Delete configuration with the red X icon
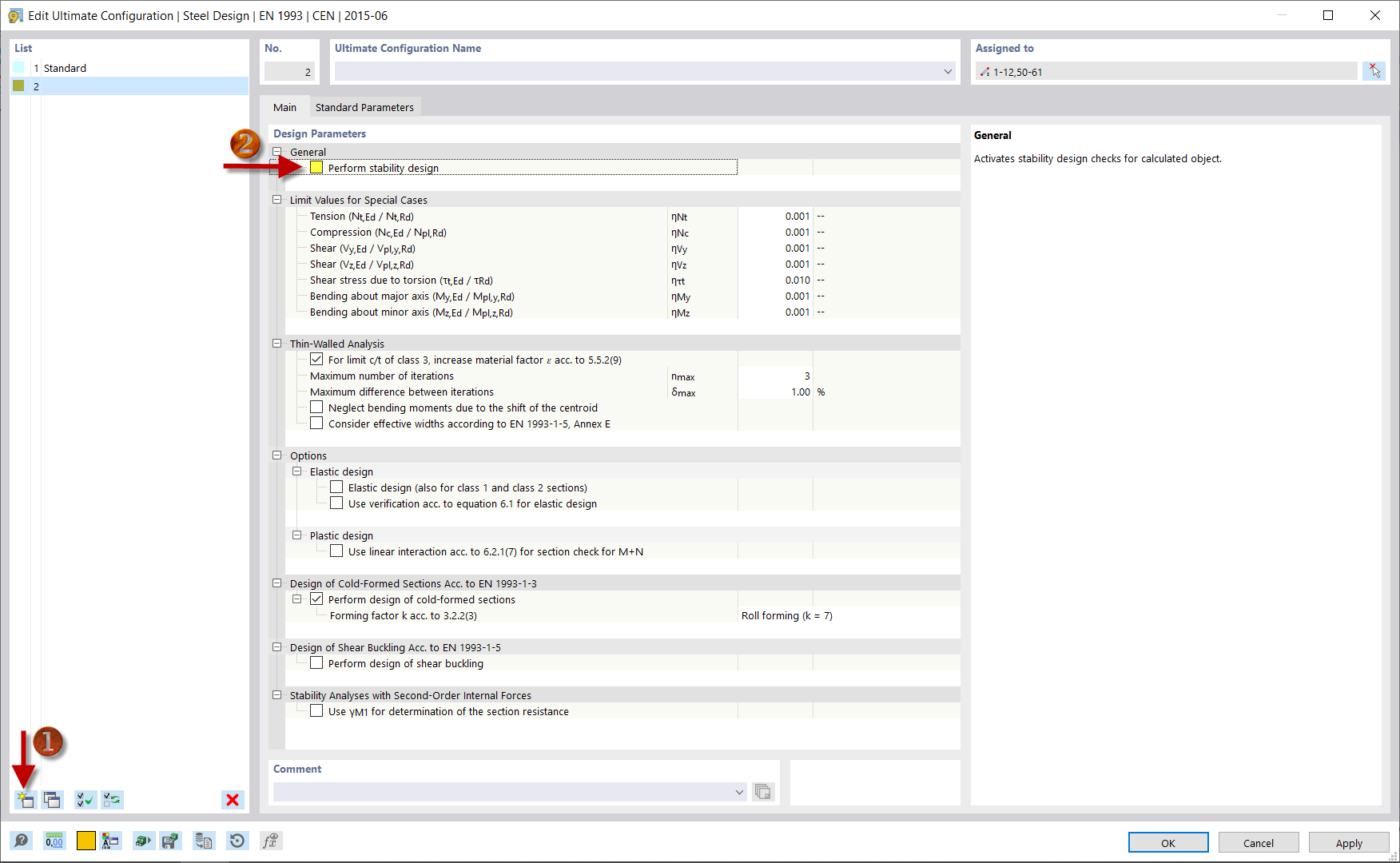Image resolution: width=1400 pixels, height=863 pixels. pyautogui.click(x=233, y=799)
